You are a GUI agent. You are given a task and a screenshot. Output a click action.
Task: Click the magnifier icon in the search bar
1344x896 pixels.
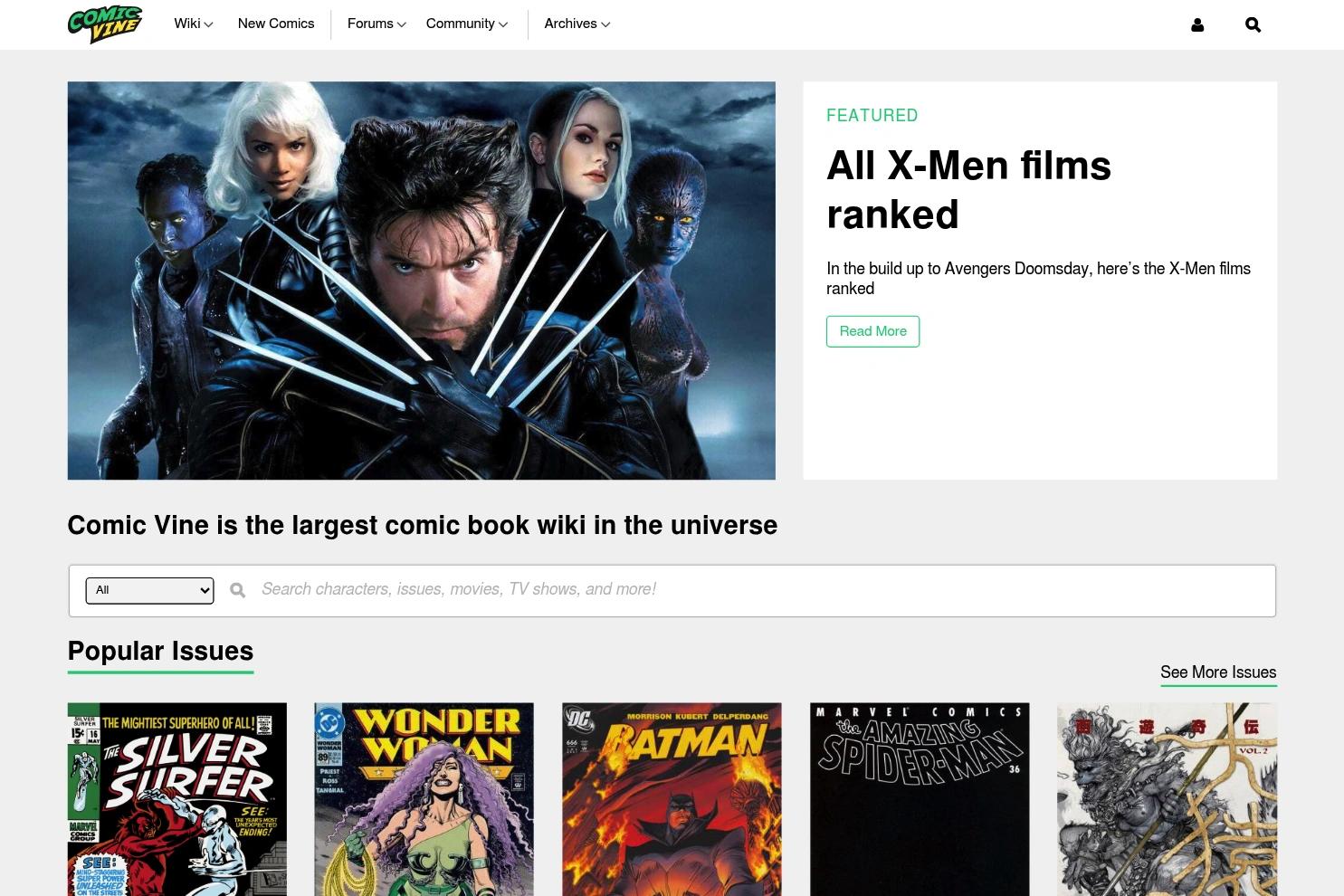[238, 590]
